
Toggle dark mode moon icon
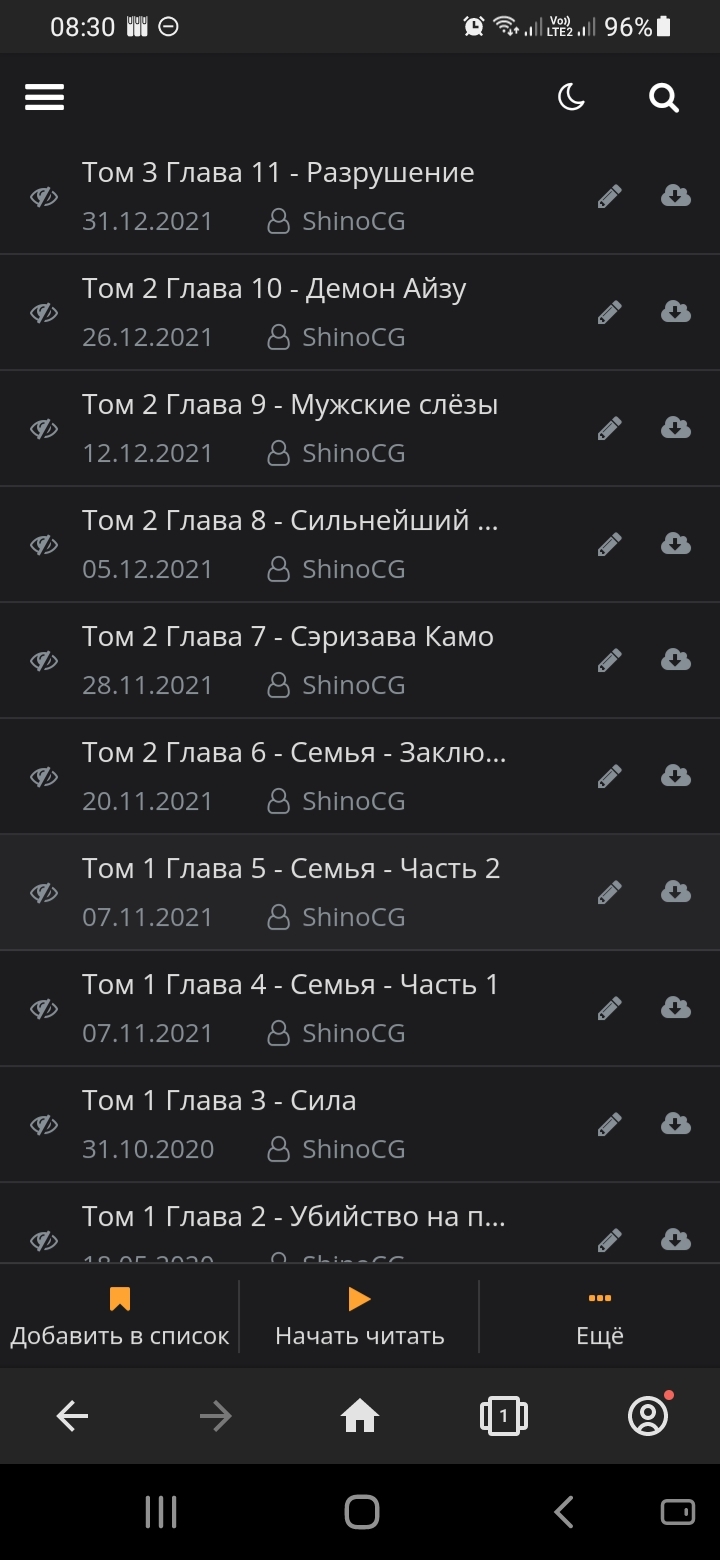pos(571,97)
